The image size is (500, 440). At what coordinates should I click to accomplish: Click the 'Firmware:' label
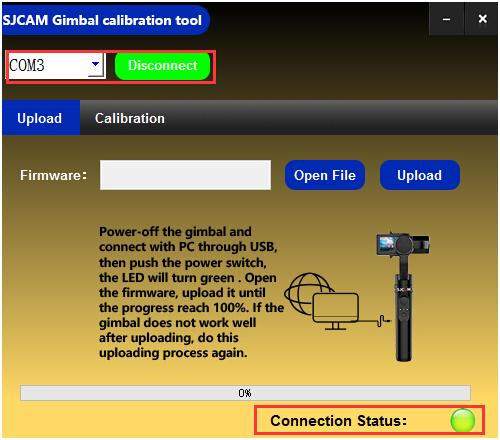click(x=53, y=175)
